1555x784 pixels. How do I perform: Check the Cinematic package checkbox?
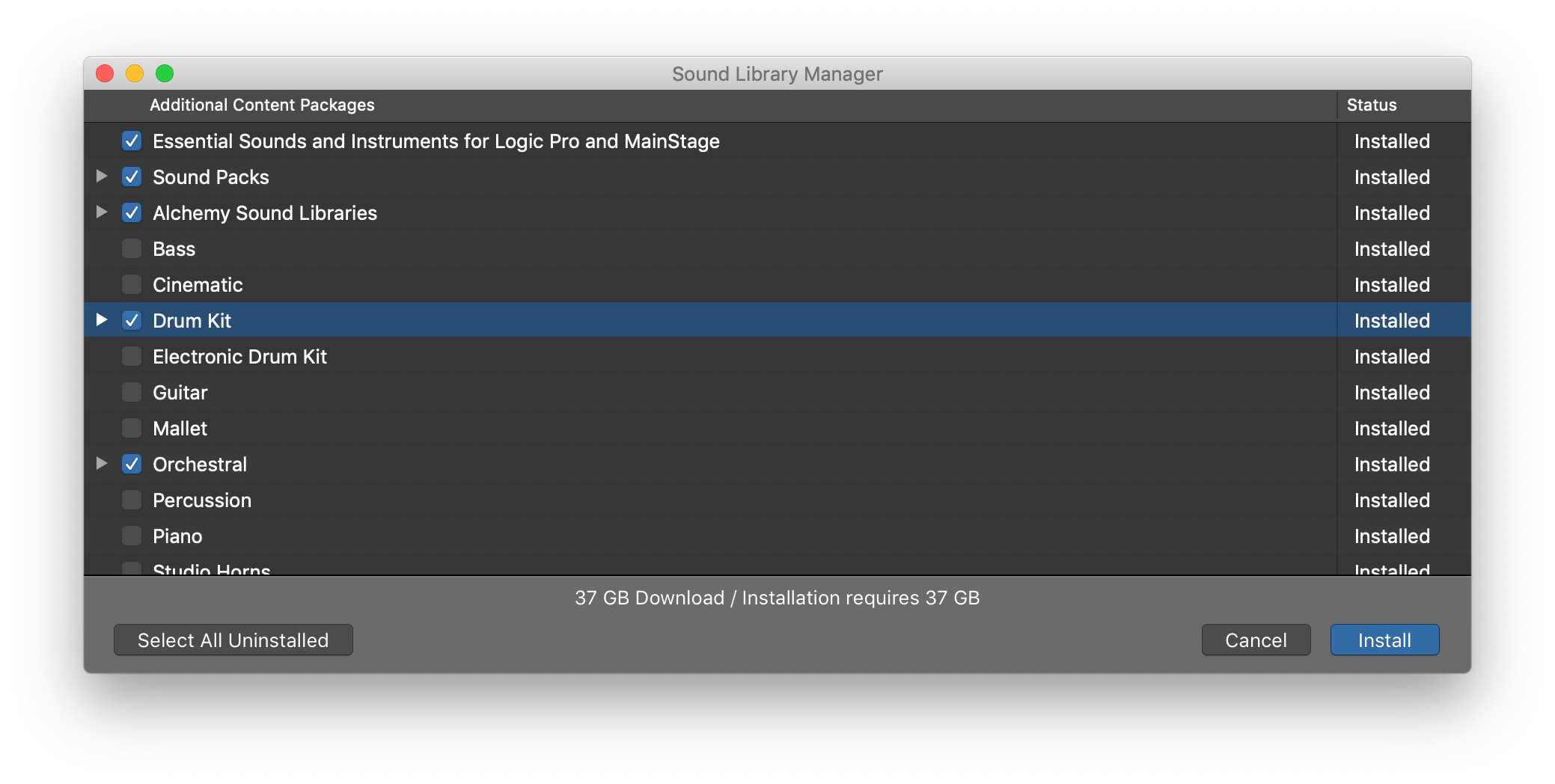[132, 284]
